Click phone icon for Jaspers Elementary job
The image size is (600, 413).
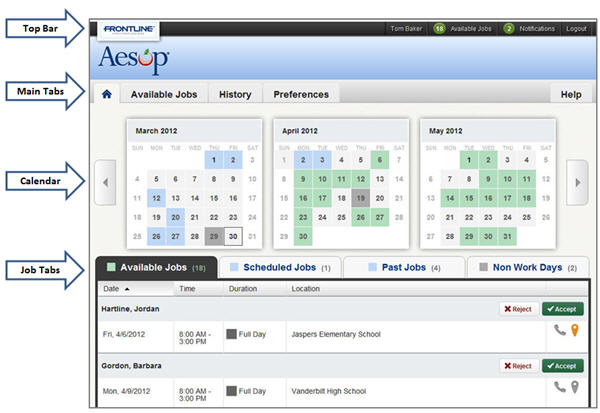point(560,330)
